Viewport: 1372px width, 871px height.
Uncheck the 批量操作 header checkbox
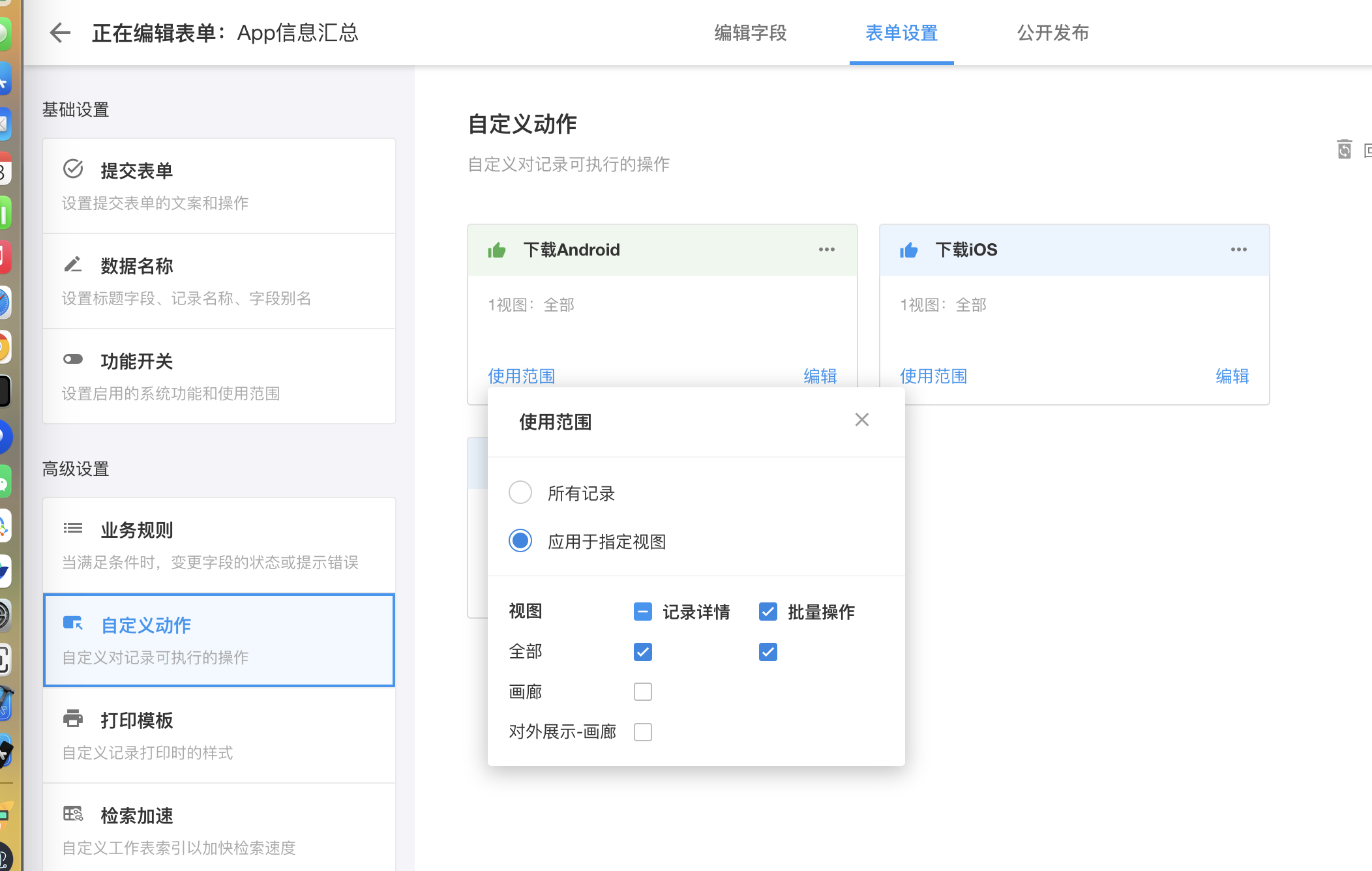(x=768, y=612)
